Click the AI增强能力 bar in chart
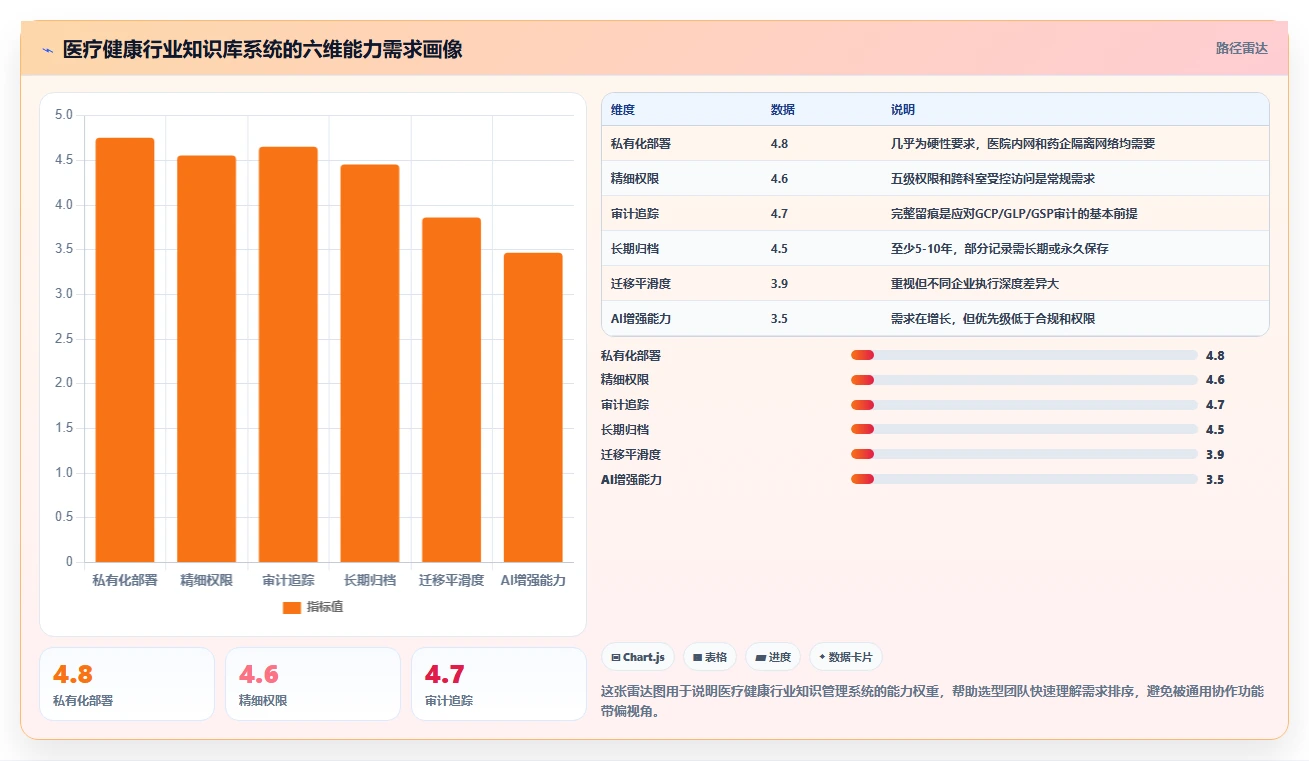The width and height of the screenshot is (1309, 761). [533, 408]
